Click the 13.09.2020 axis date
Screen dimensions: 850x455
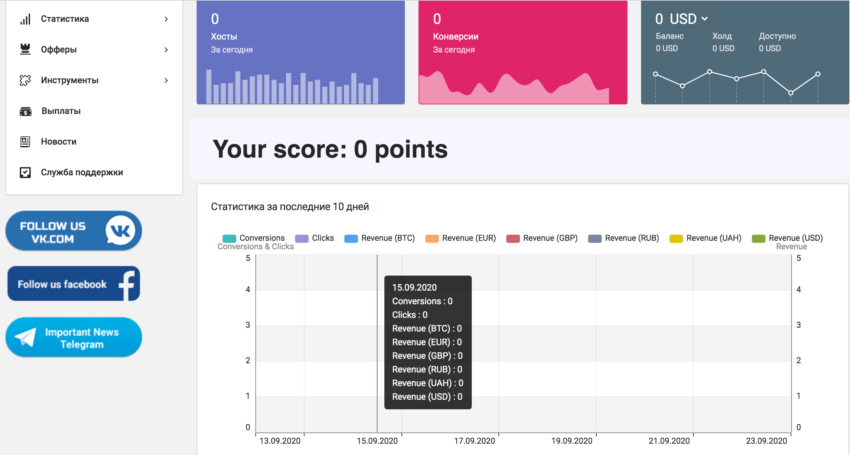coord(279,441)
